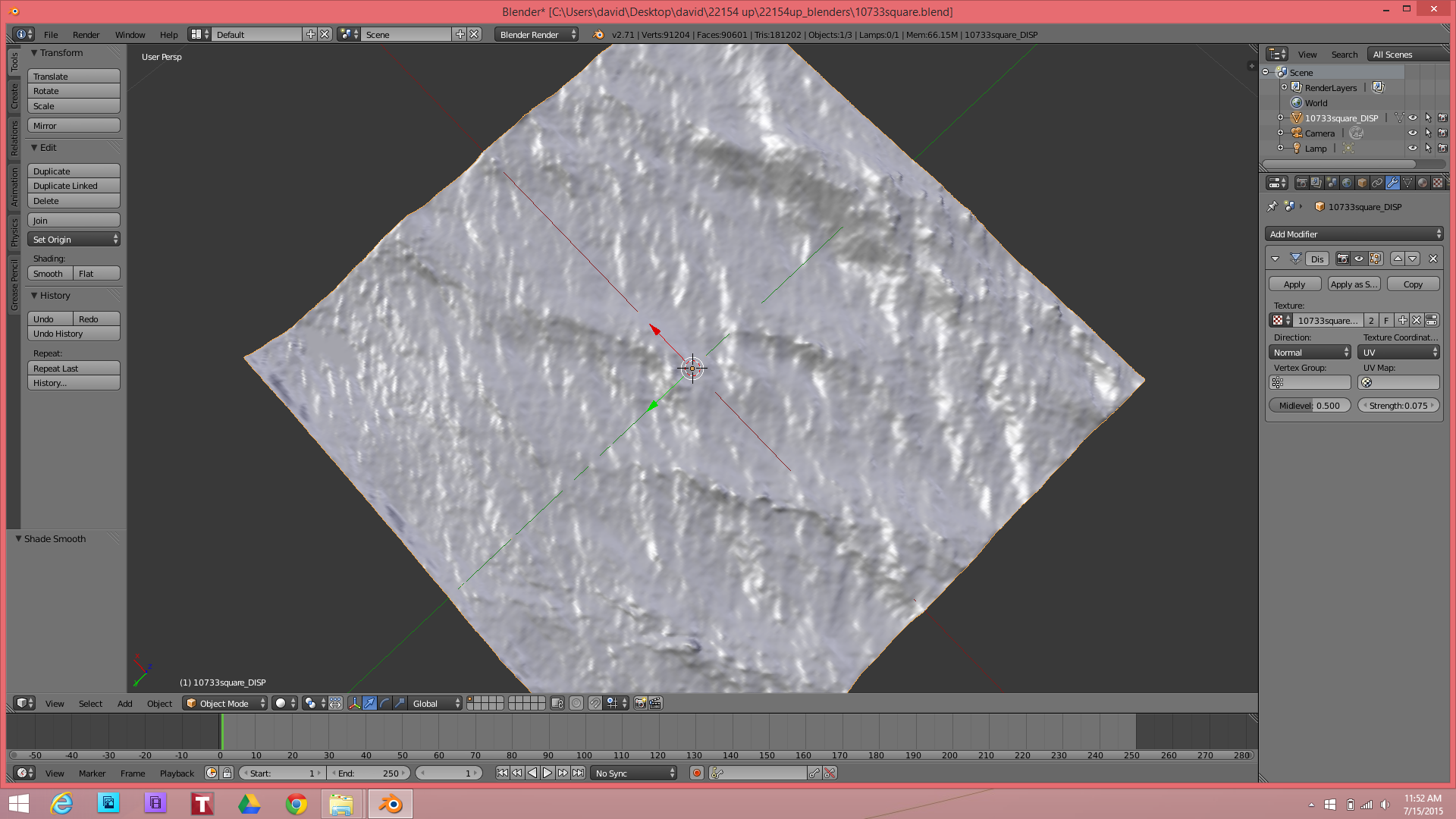Play animation in reverse

click(532, 773)
